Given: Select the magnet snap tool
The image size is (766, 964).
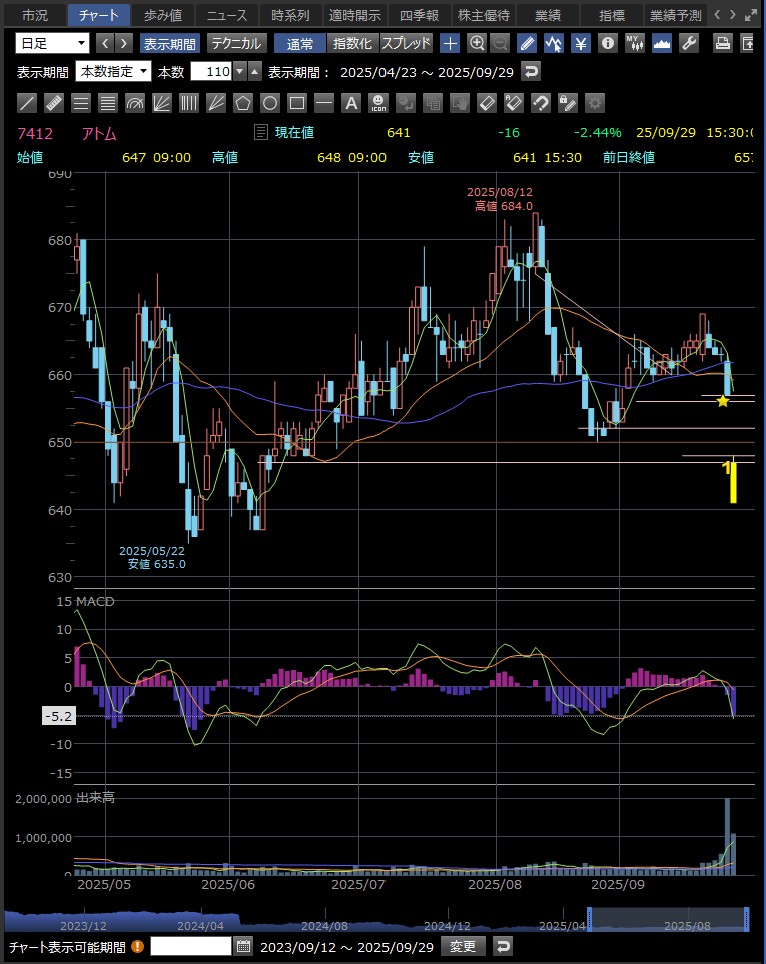Looking at the screenshot, I should point(540,102).
